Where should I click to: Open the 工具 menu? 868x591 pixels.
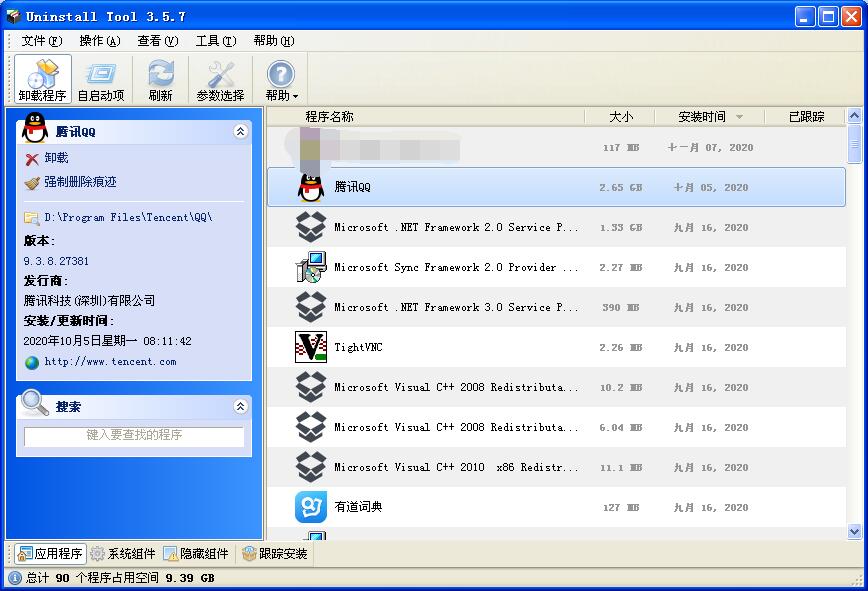point(215,41)
